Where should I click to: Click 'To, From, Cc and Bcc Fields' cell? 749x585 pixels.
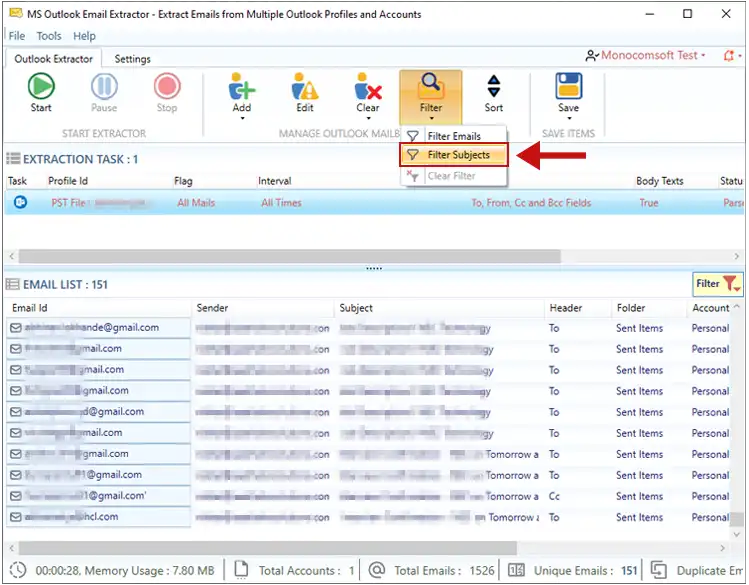531,203
